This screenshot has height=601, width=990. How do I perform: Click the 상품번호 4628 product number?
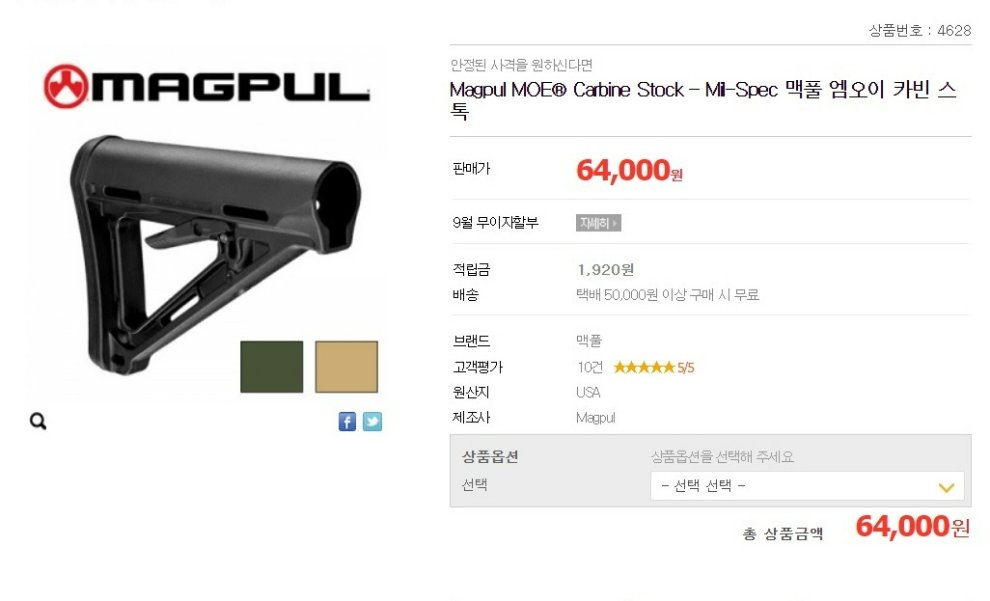920,30
